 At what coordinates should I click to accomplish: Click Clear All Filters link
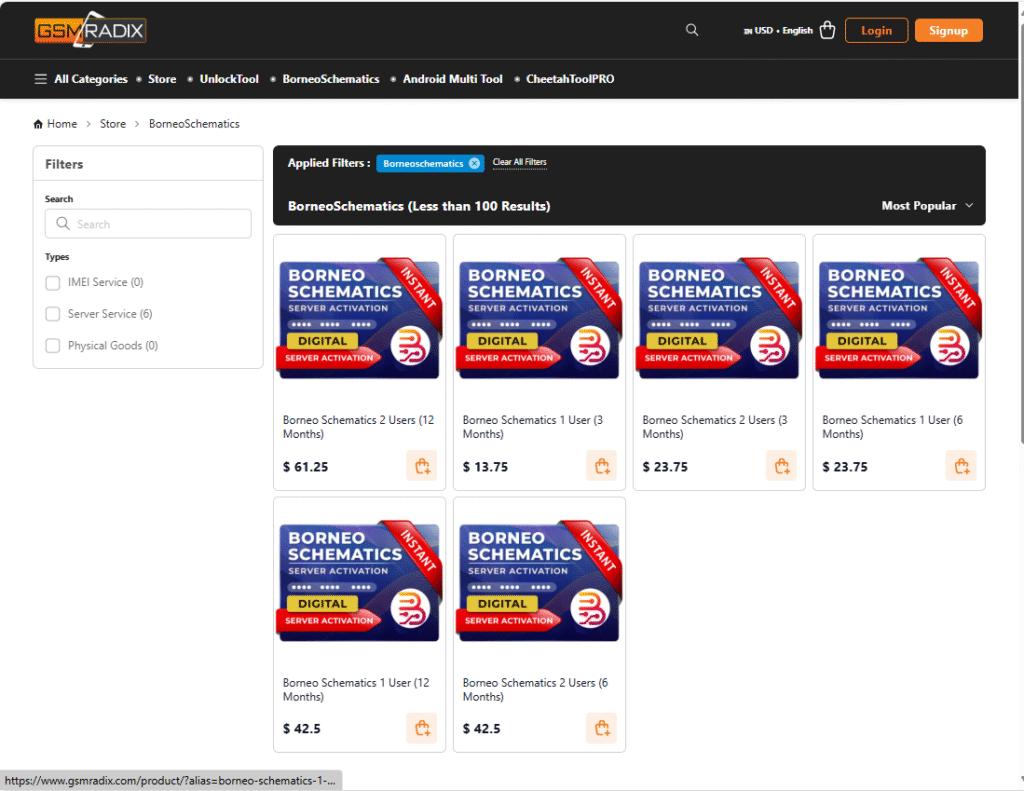519,162
